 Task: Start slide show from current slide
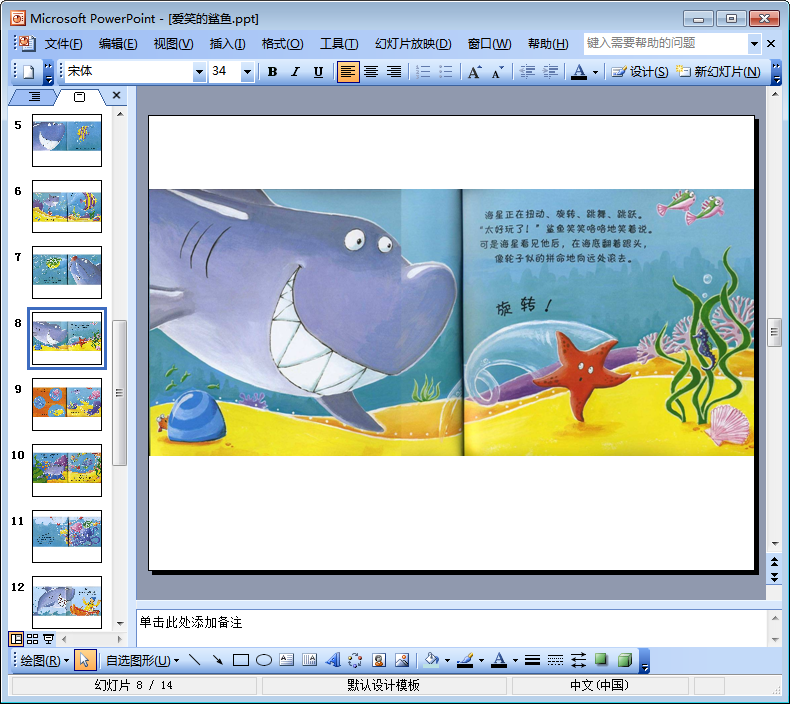(x=48, y=639)
